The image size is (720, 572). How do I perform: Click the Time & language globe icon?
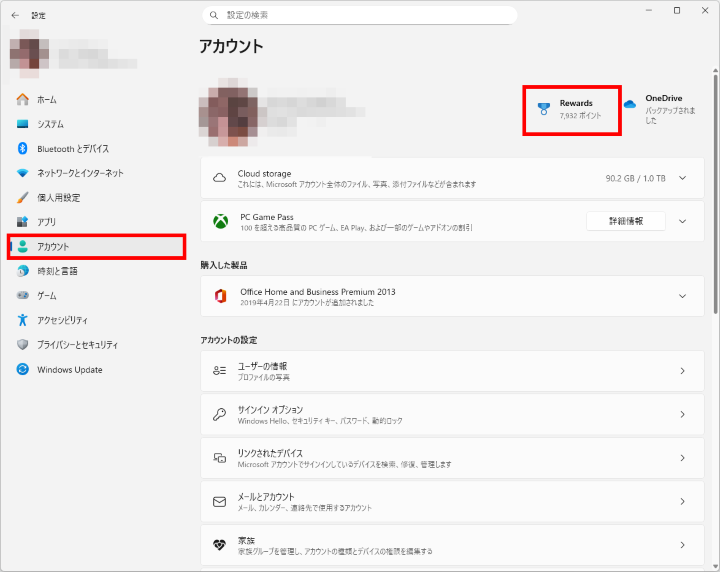[x=22, y=271]
